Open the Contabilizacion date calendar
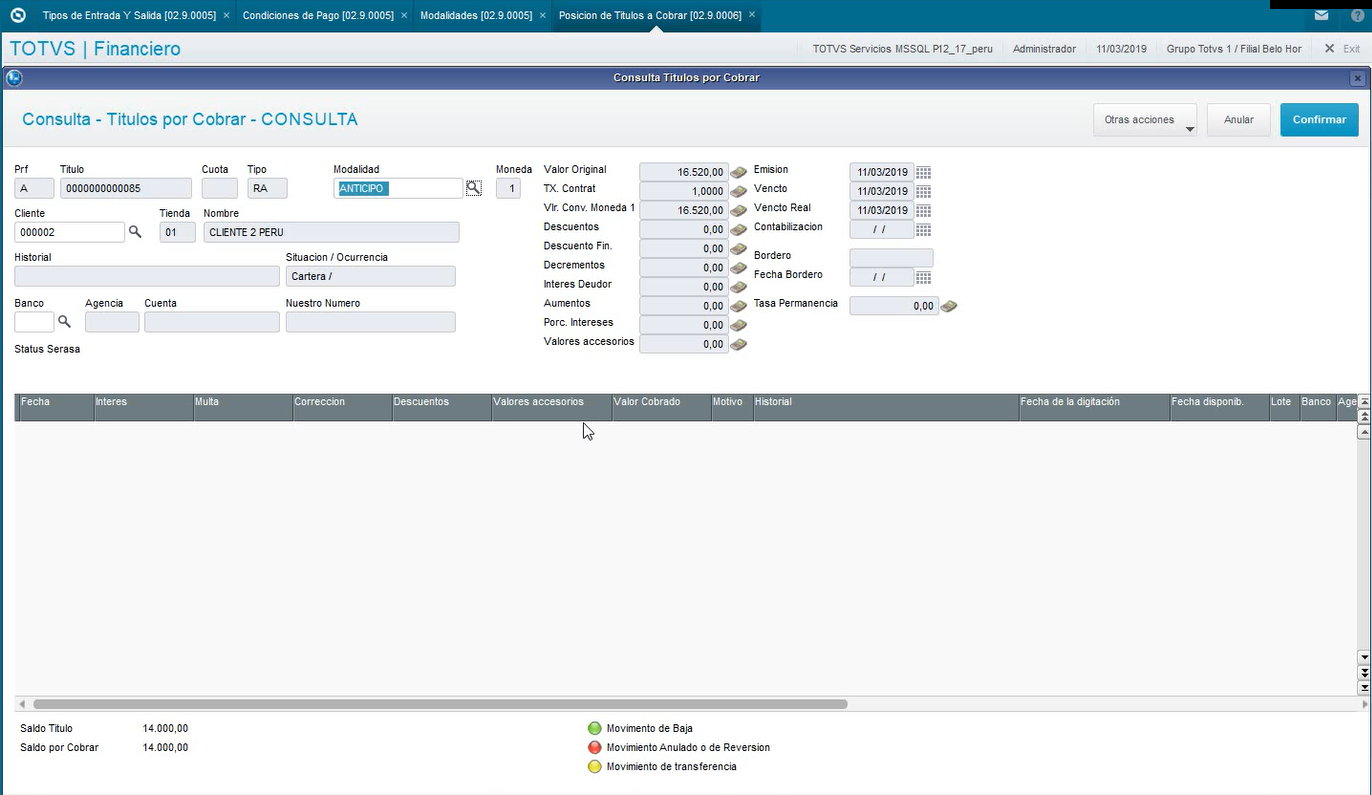This screenshot has height=795, width=1372. tap(923, 230)
